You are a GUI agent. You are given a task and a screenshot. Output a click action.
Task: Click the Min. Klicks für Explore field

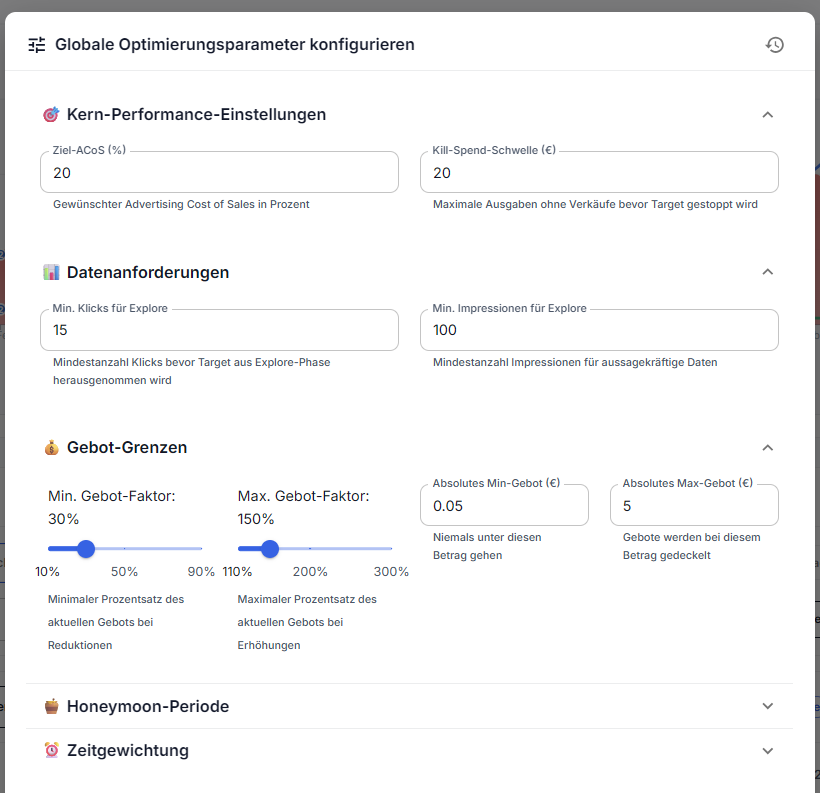[219, 330]
